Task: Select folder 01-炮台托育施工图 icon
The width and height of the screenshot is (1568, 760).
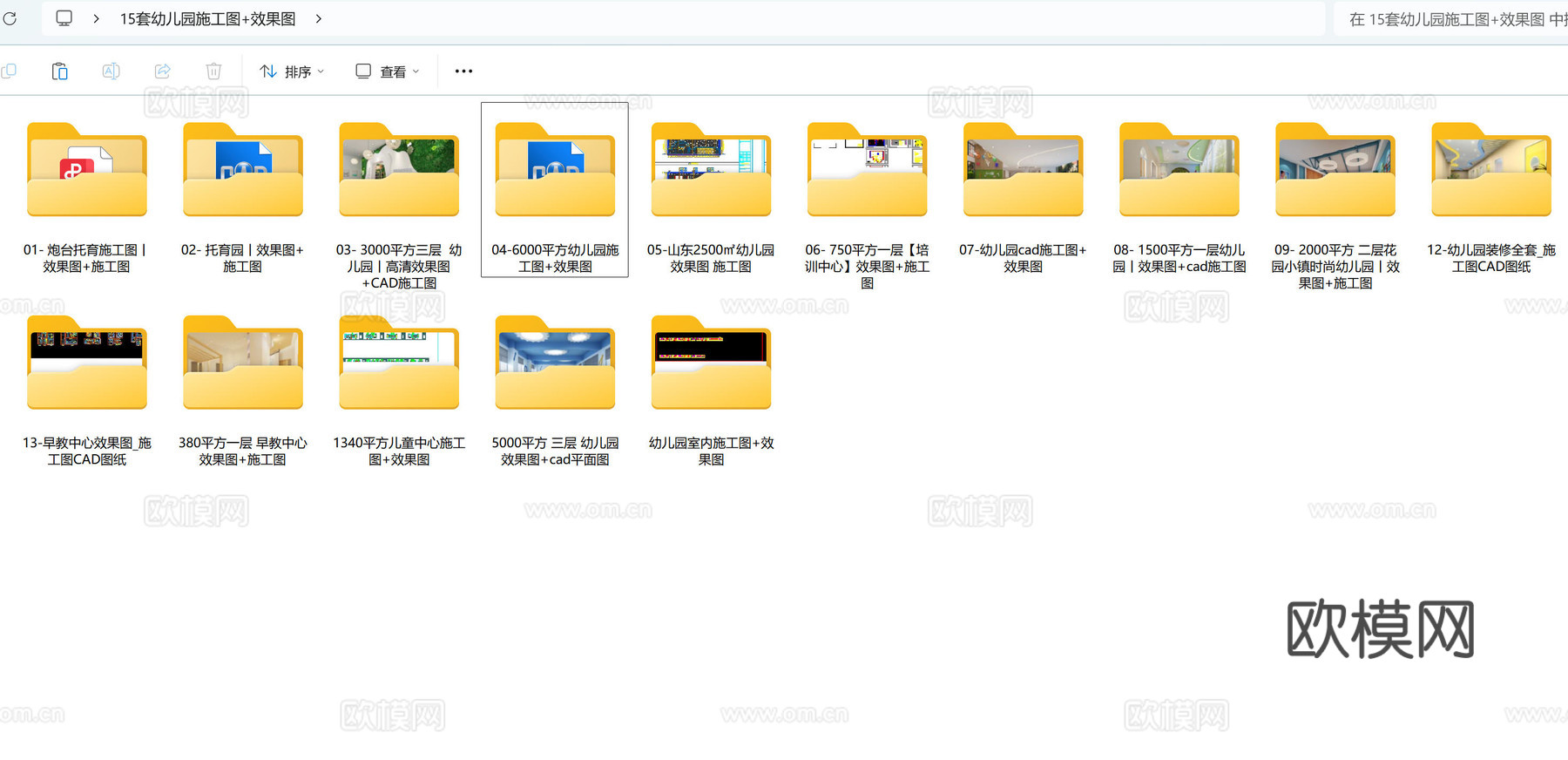Action: click(x=87, y=170)
